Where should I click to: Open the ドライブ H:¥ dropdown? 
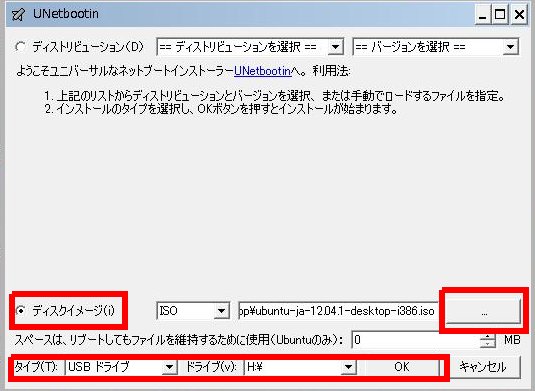tap(300, 367)
